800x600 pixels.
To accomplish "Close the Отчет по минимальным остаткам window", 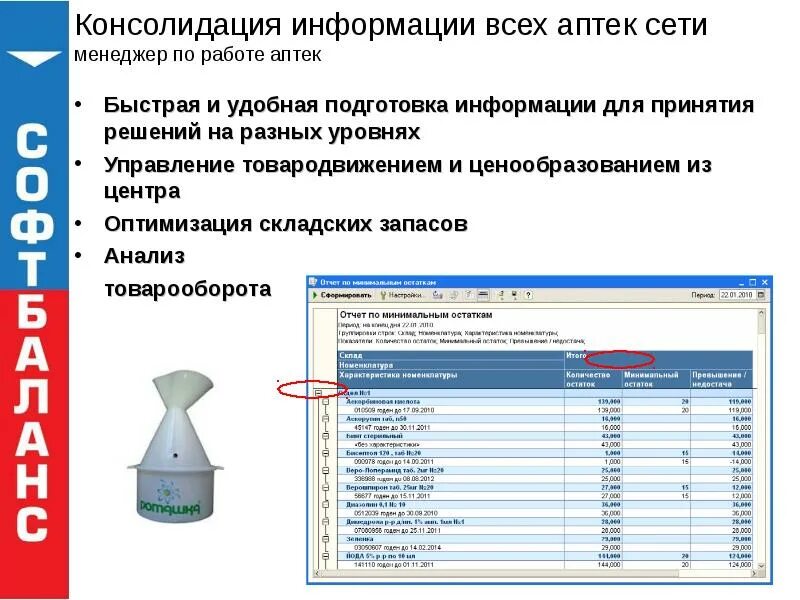I will tap(764, 282).
